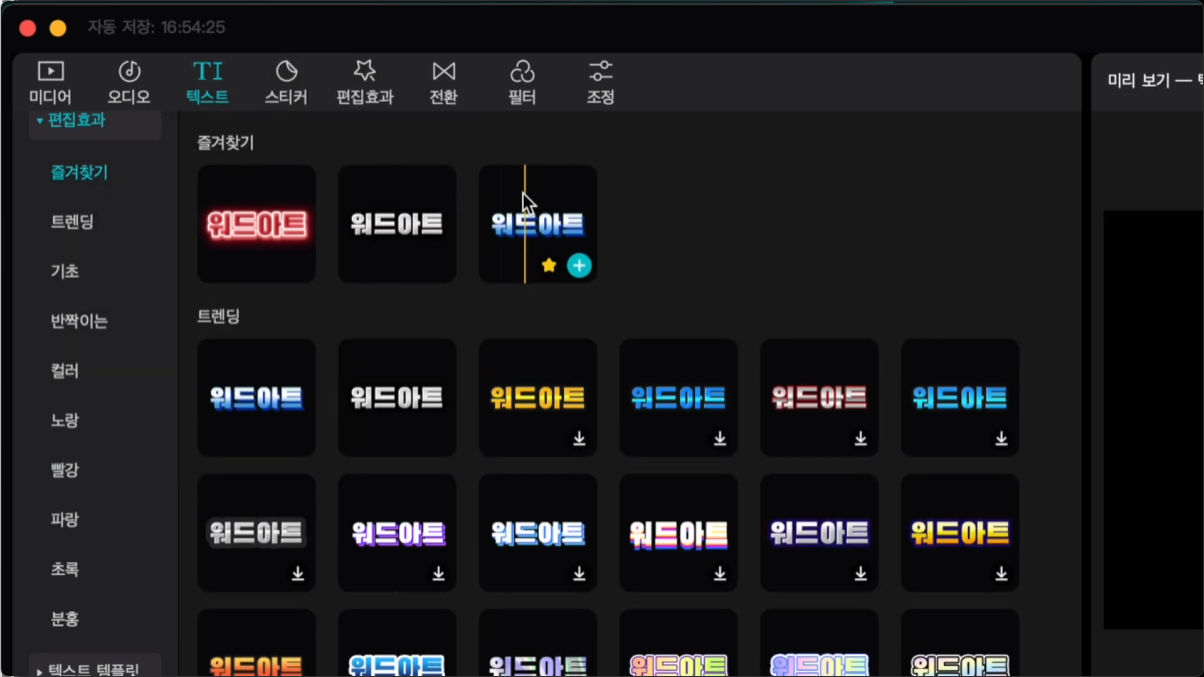Choose the 반짝이는 category
Image resolution: width=1204 pixels, height=677 pixels.
pyautogui.click(x=79, y=321)
